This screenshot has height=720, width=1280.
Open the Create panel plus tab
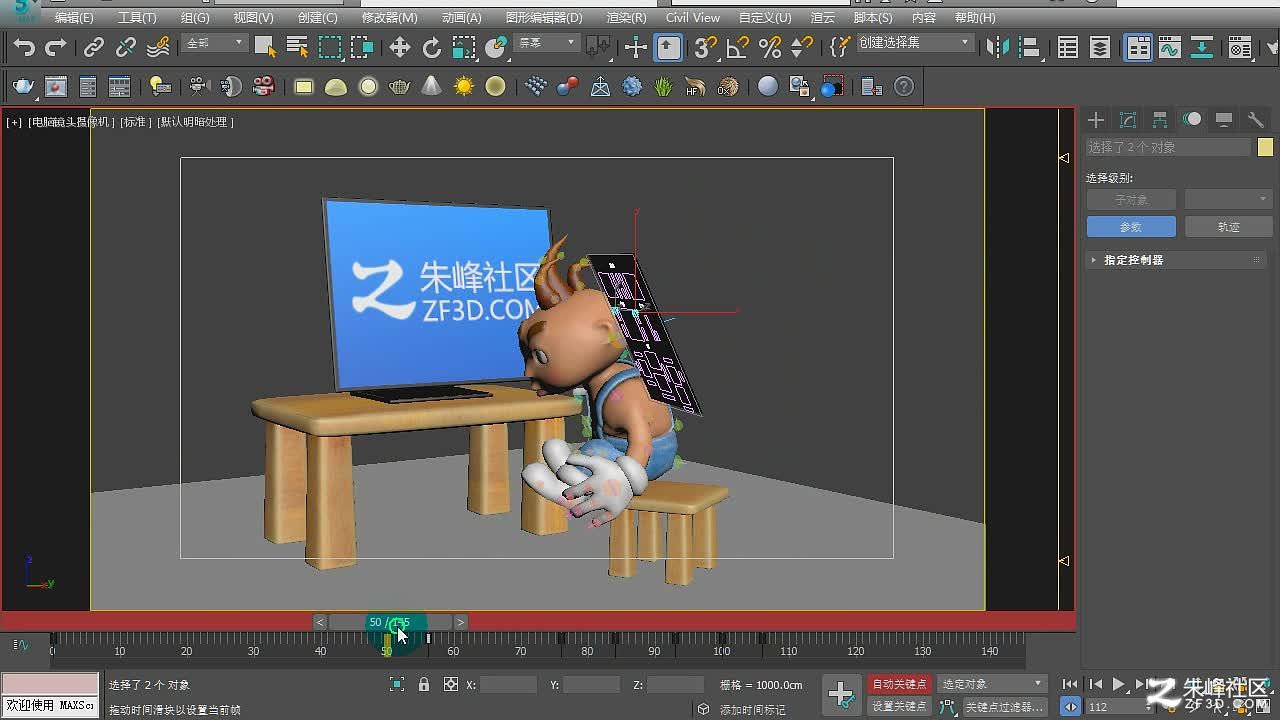1096,120
